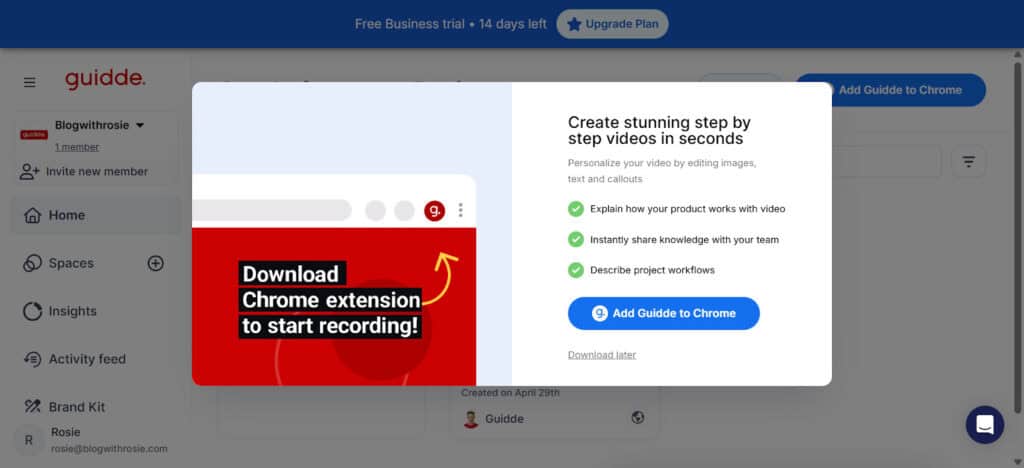Expand the Blogwithrosie workspace dropdown

tap(140, 125)
